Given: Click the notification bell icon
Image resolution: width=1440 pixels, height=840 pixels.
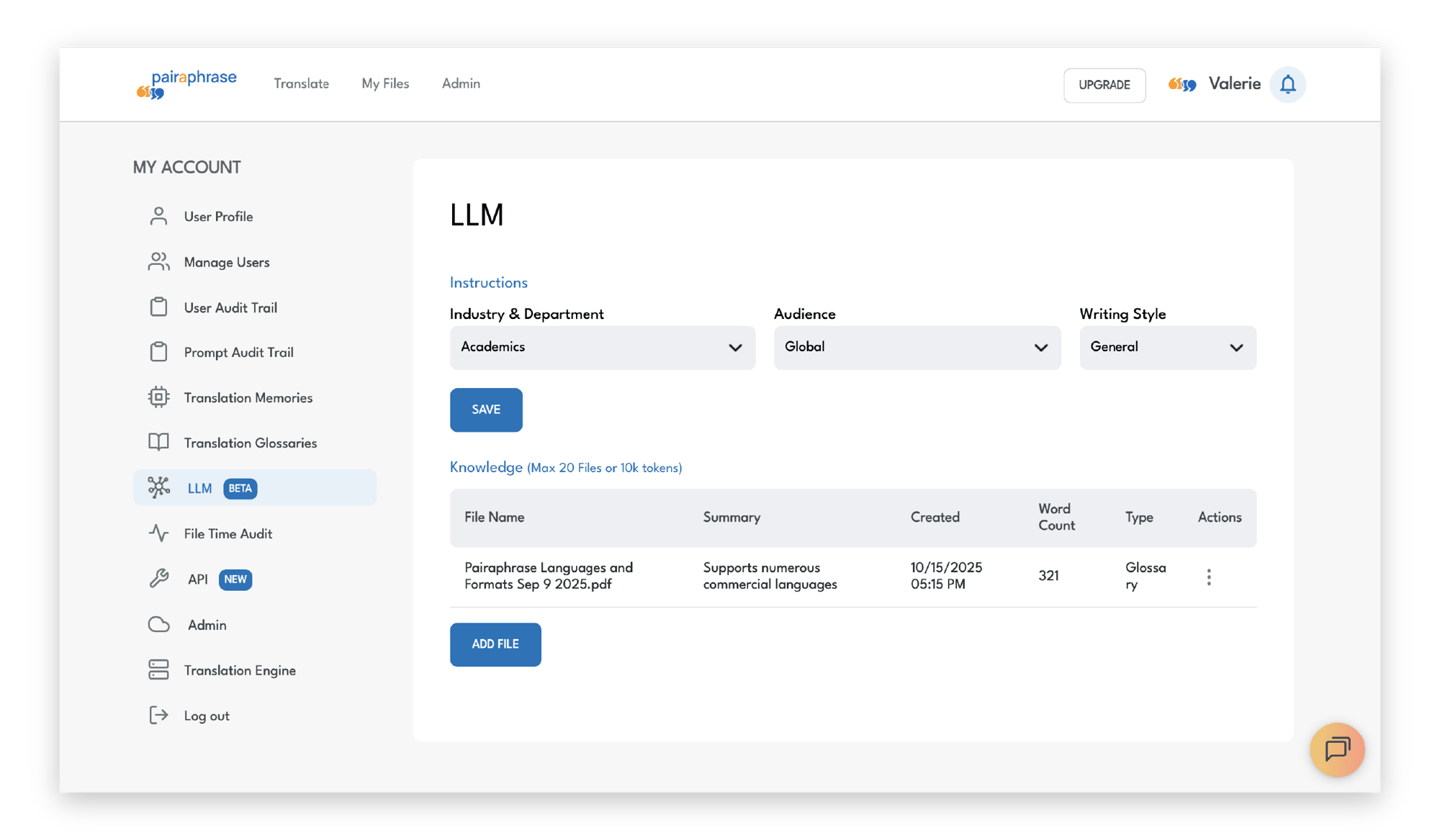Looking at the screenshot, I should (1287, 84).
